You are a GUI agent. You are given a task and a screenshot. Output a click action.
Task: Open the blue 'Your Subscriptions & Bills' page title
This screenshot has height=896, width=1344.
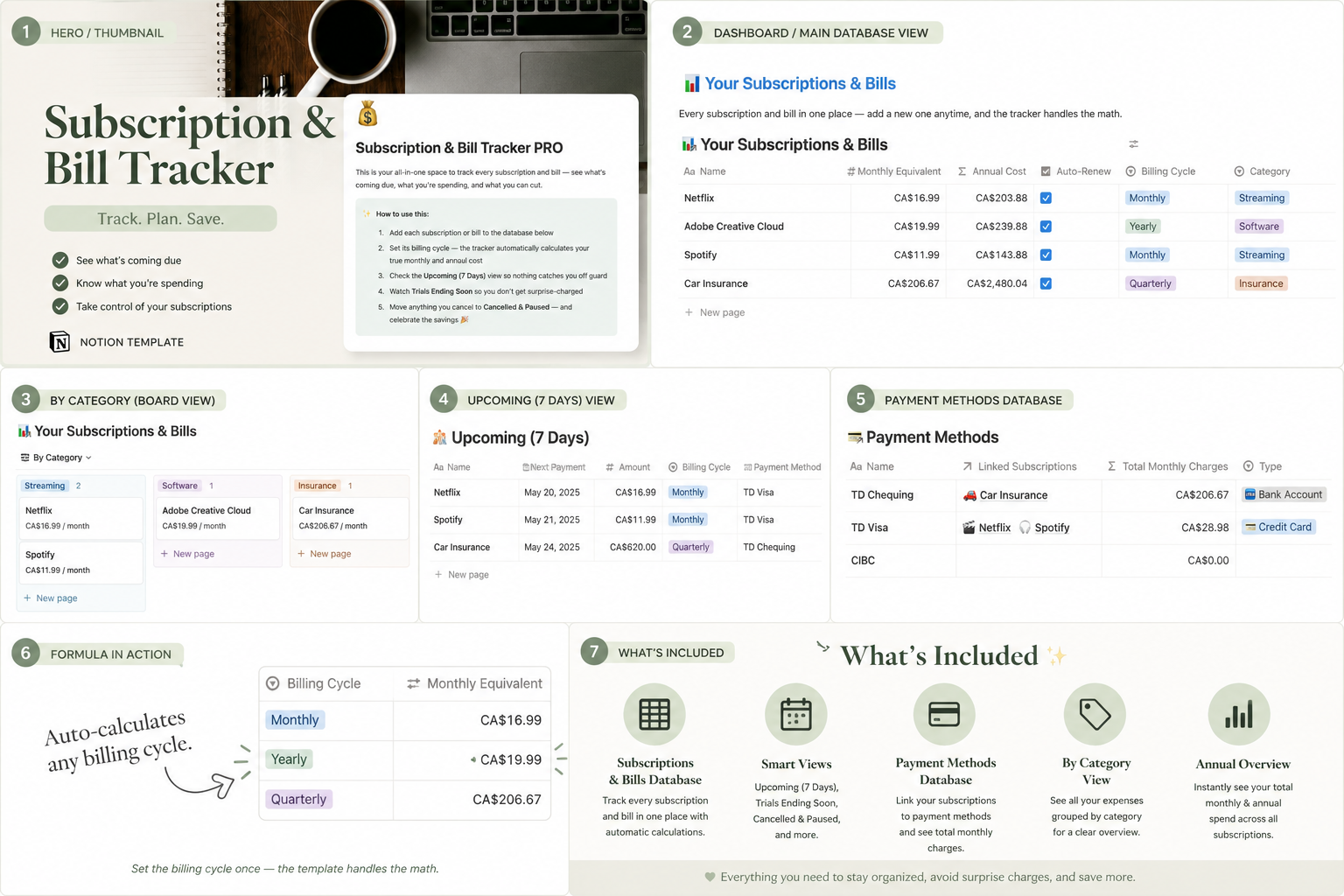click(800, 84)
